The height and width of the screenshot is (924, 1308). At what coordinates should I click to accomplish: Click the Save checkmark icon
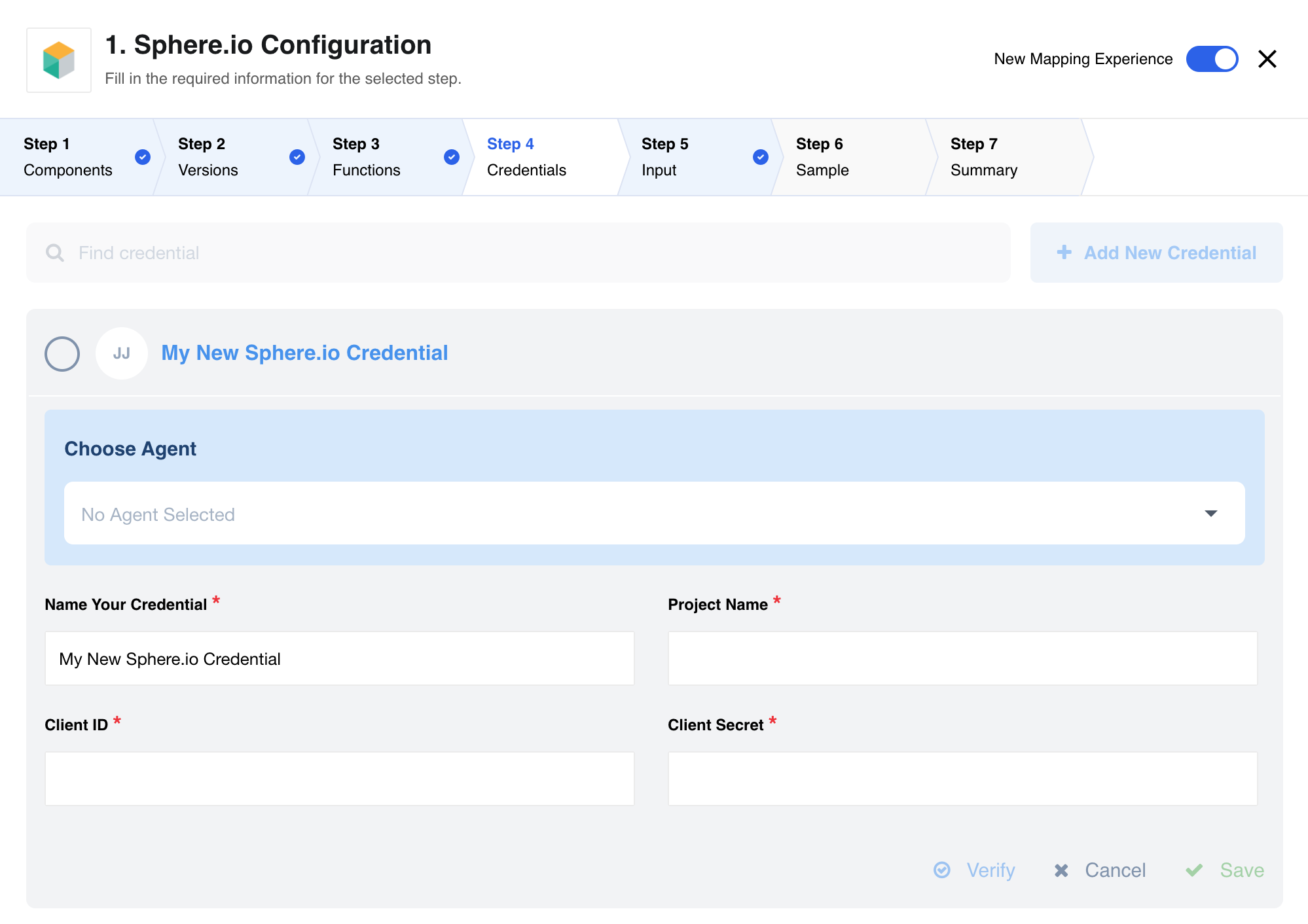point(1194,870)
